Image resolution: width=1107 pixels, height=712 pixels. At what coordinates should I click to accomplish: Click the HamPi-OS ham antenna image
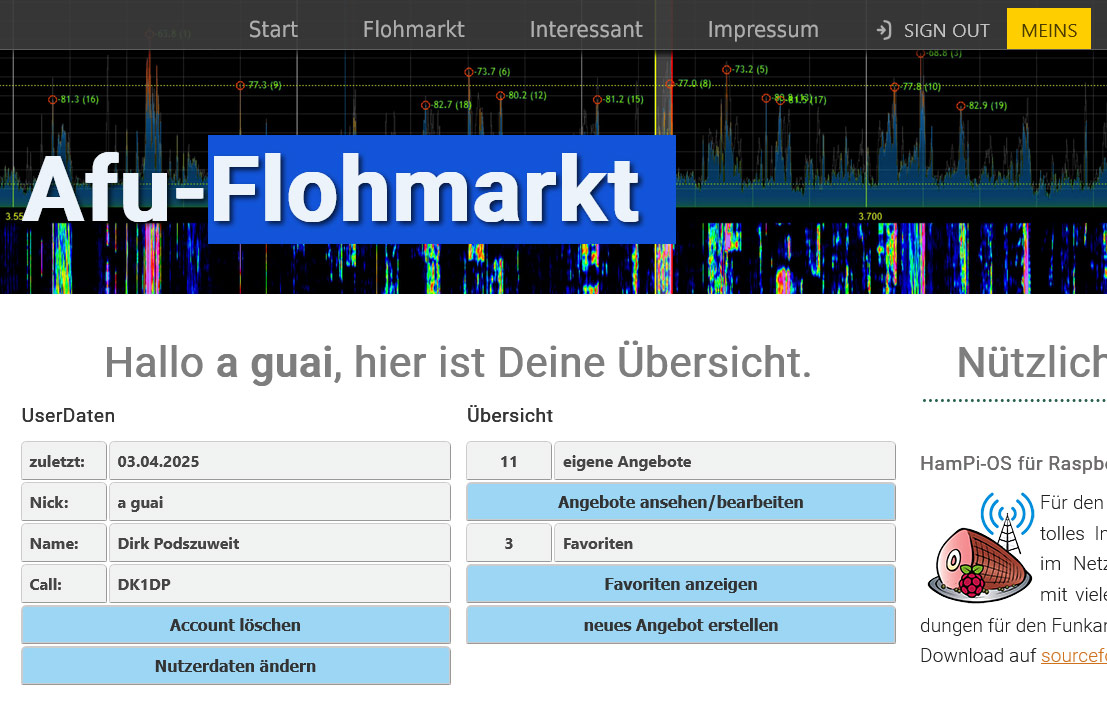pyautogui.click(x=980, y=548)
